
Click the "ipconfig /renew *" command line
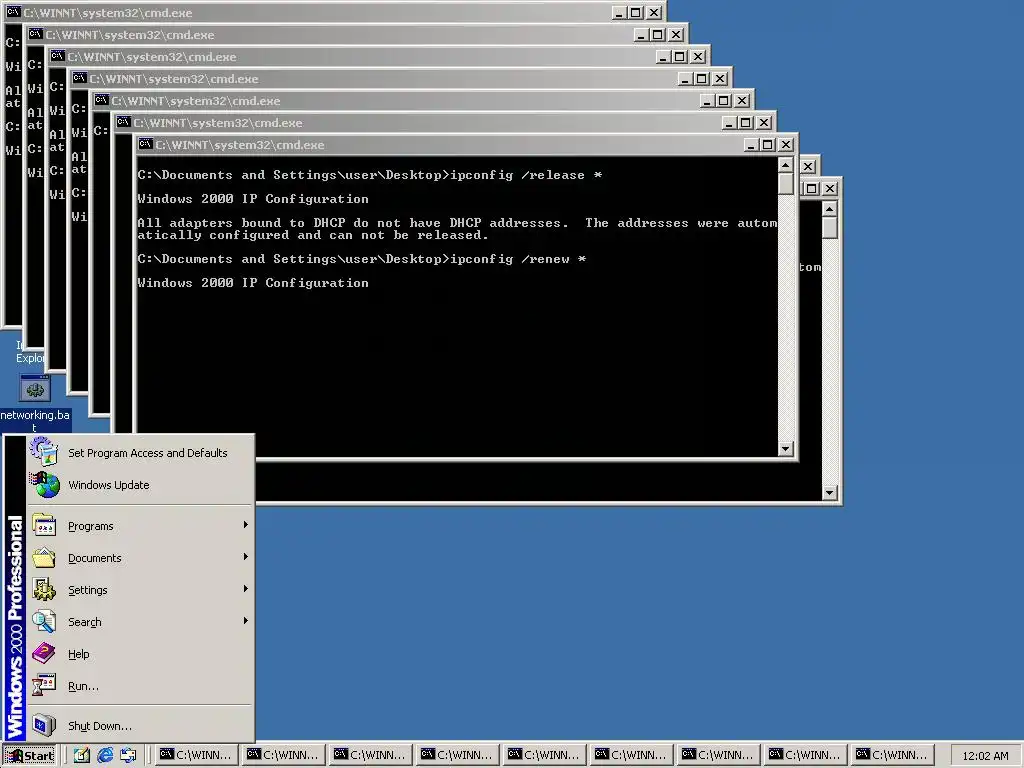tap(362, 259)
